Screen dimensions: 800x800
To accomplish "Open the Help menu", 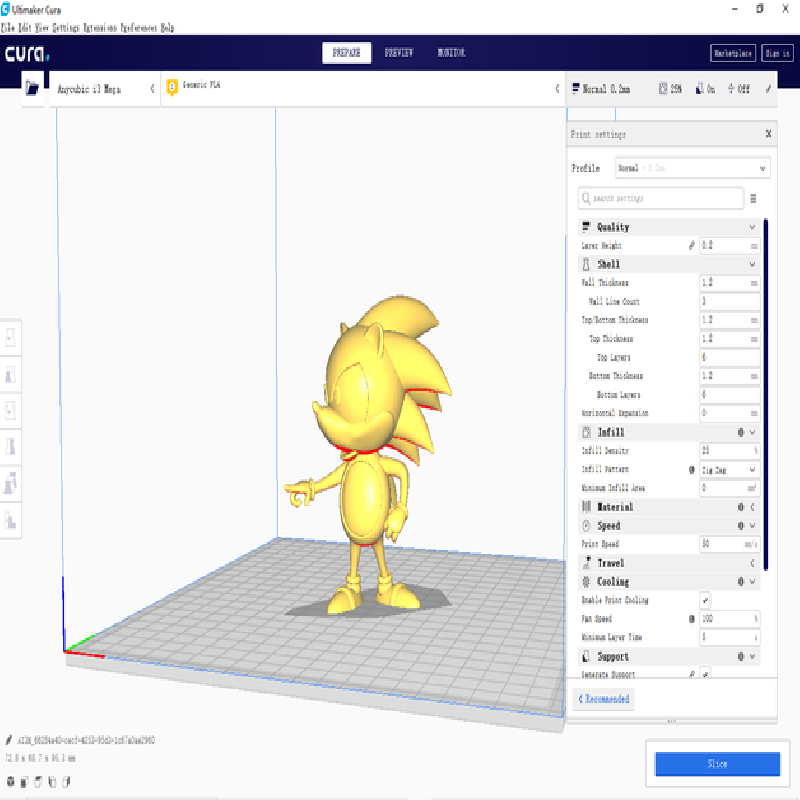I will point(167,28).
